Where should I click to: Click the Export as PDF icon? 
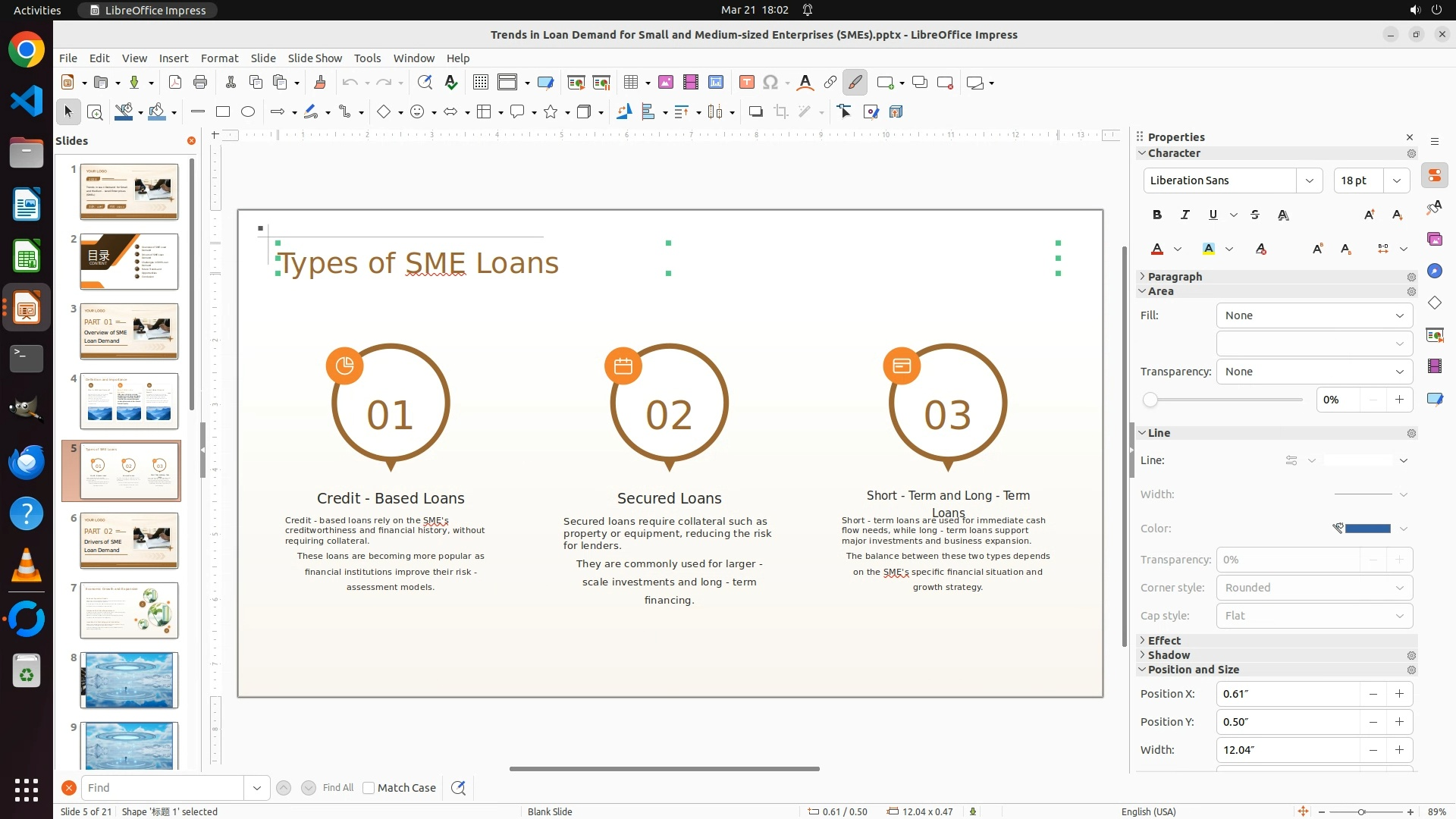[x=175, y=83]
